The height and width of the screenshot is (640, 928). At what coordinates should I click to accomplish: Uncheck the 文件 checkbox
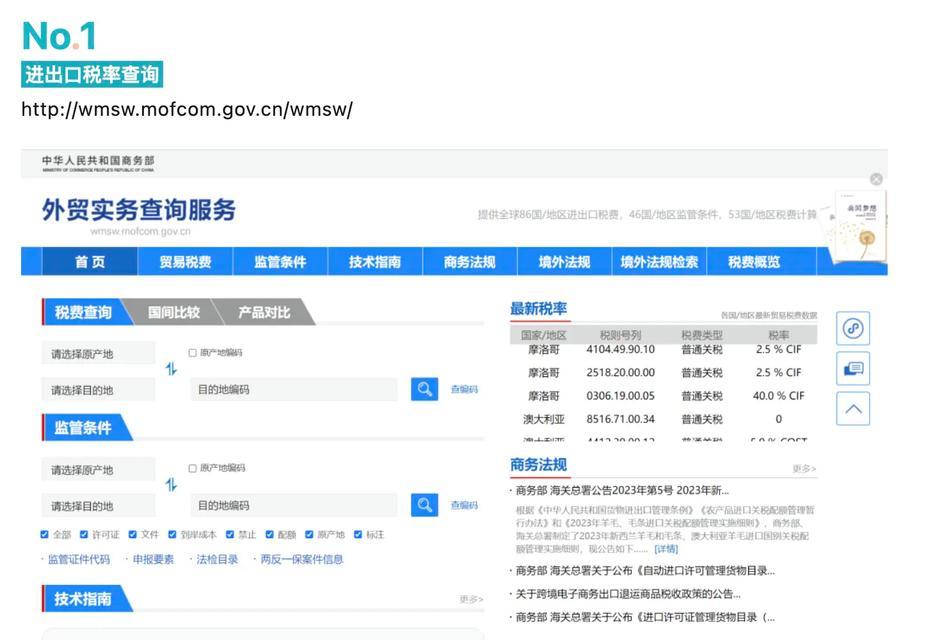tap(133, 535)
